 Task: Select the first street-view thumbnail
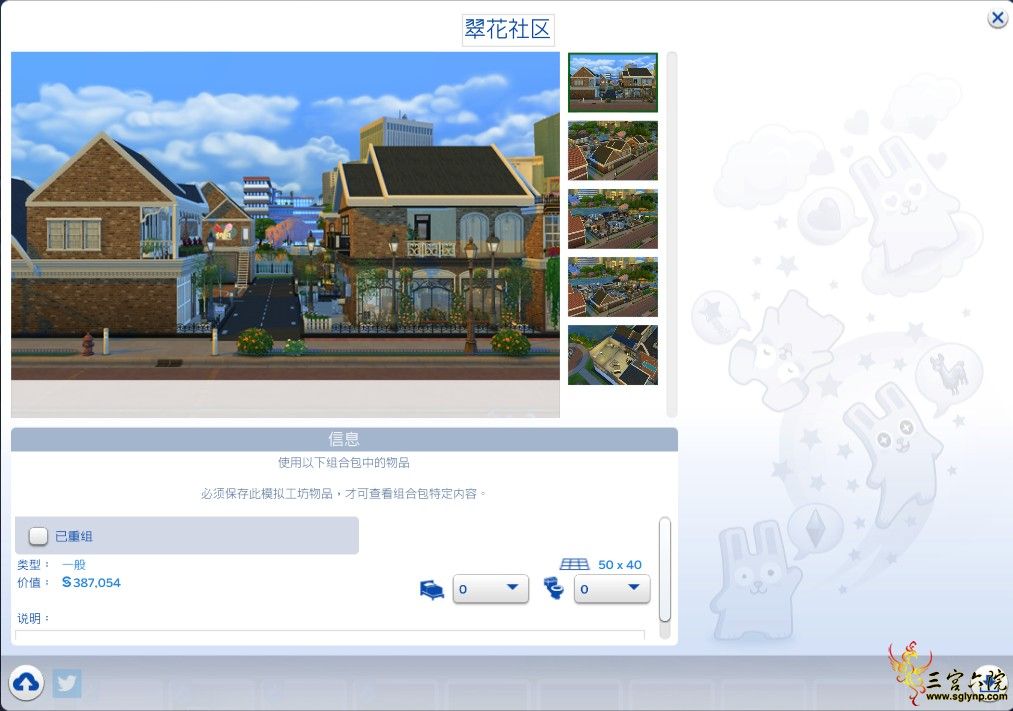point(612,83)
